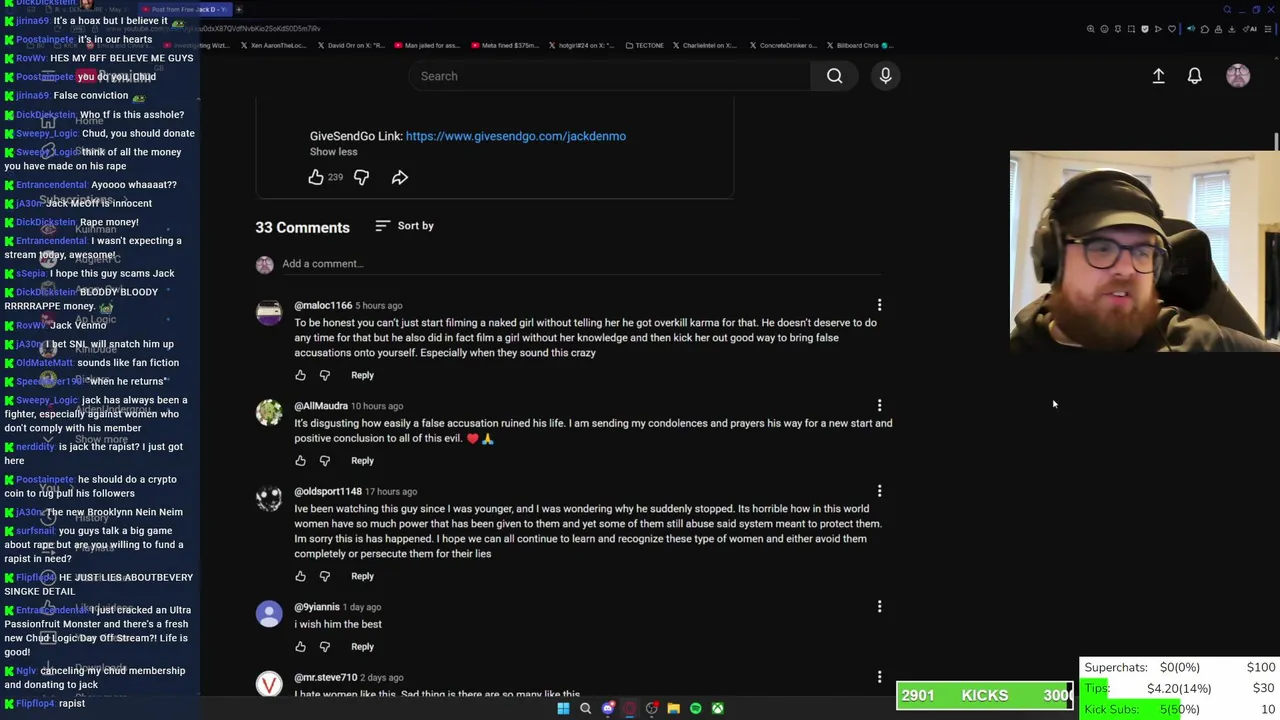Click the YouTube search magnifier button
Screen dimensions: 1280x720
pos(834,76)
